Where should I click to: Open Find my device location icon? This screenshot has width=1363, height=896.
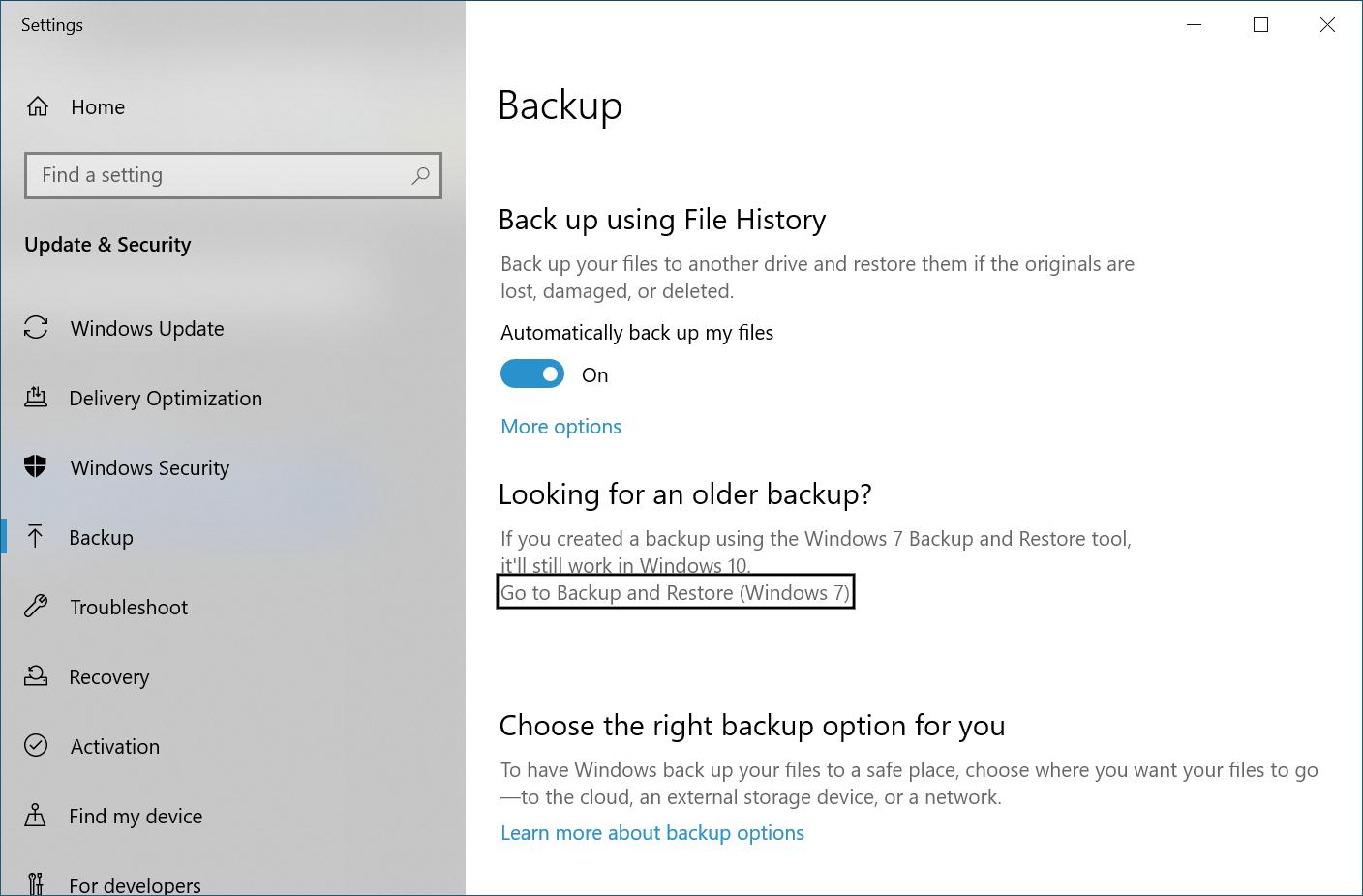[36, 816]
